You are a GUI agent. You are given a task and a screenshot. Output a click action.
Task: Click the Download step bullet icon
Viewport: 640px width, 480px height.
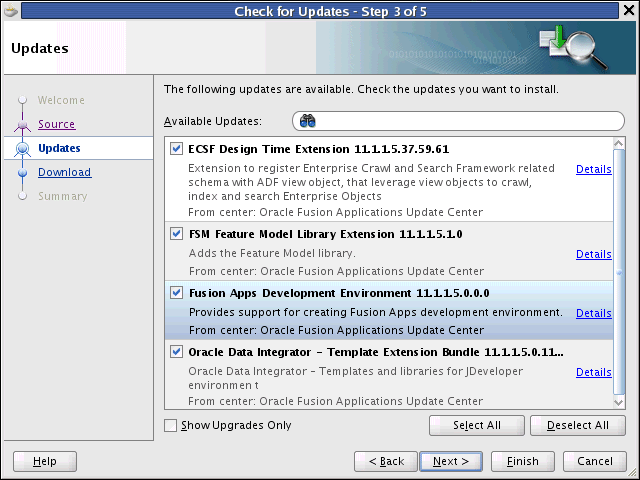click(22, 173)
